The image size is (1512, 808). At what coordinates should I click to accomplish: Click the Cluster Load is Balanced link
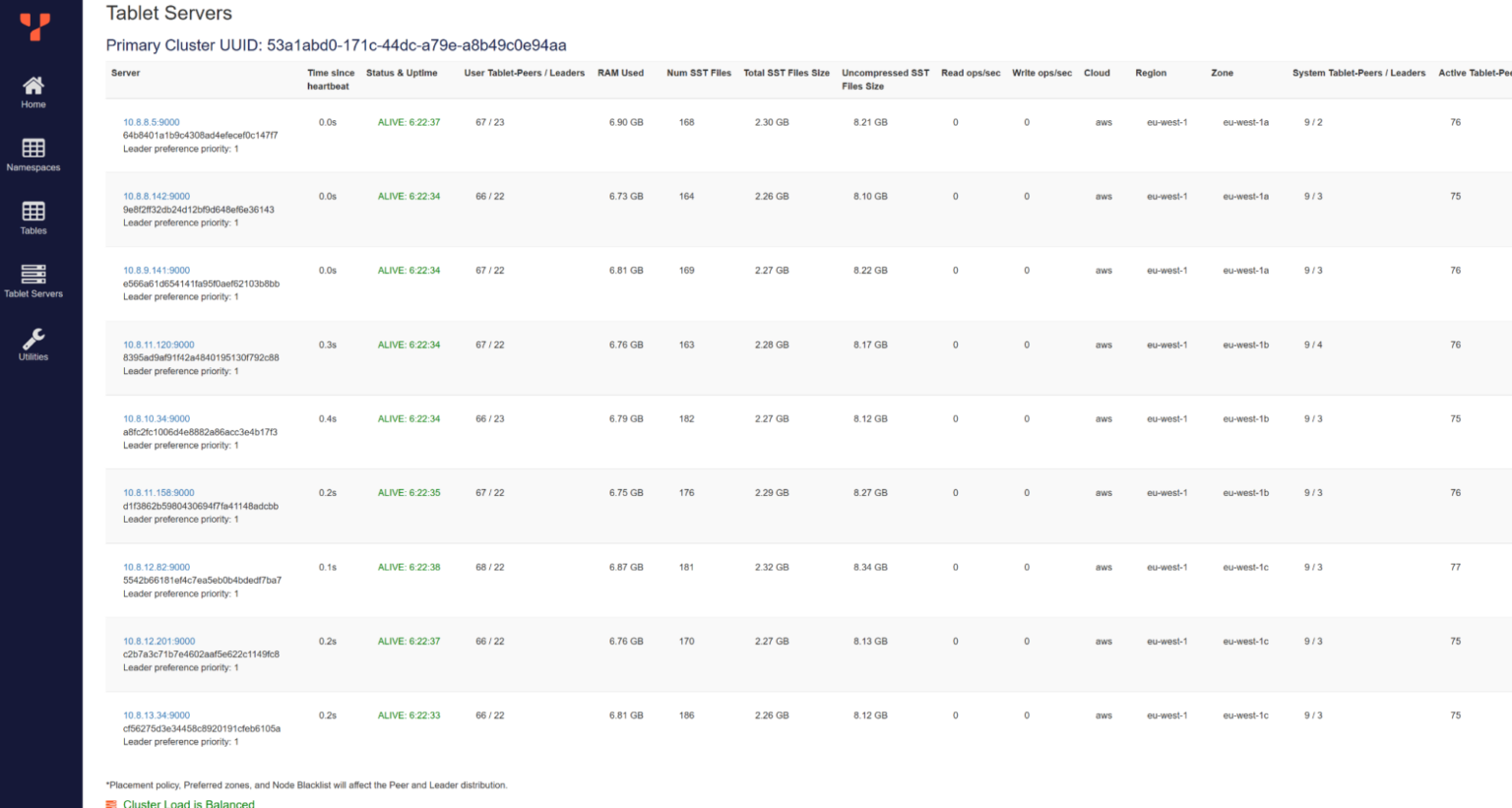tap(189, 804)
